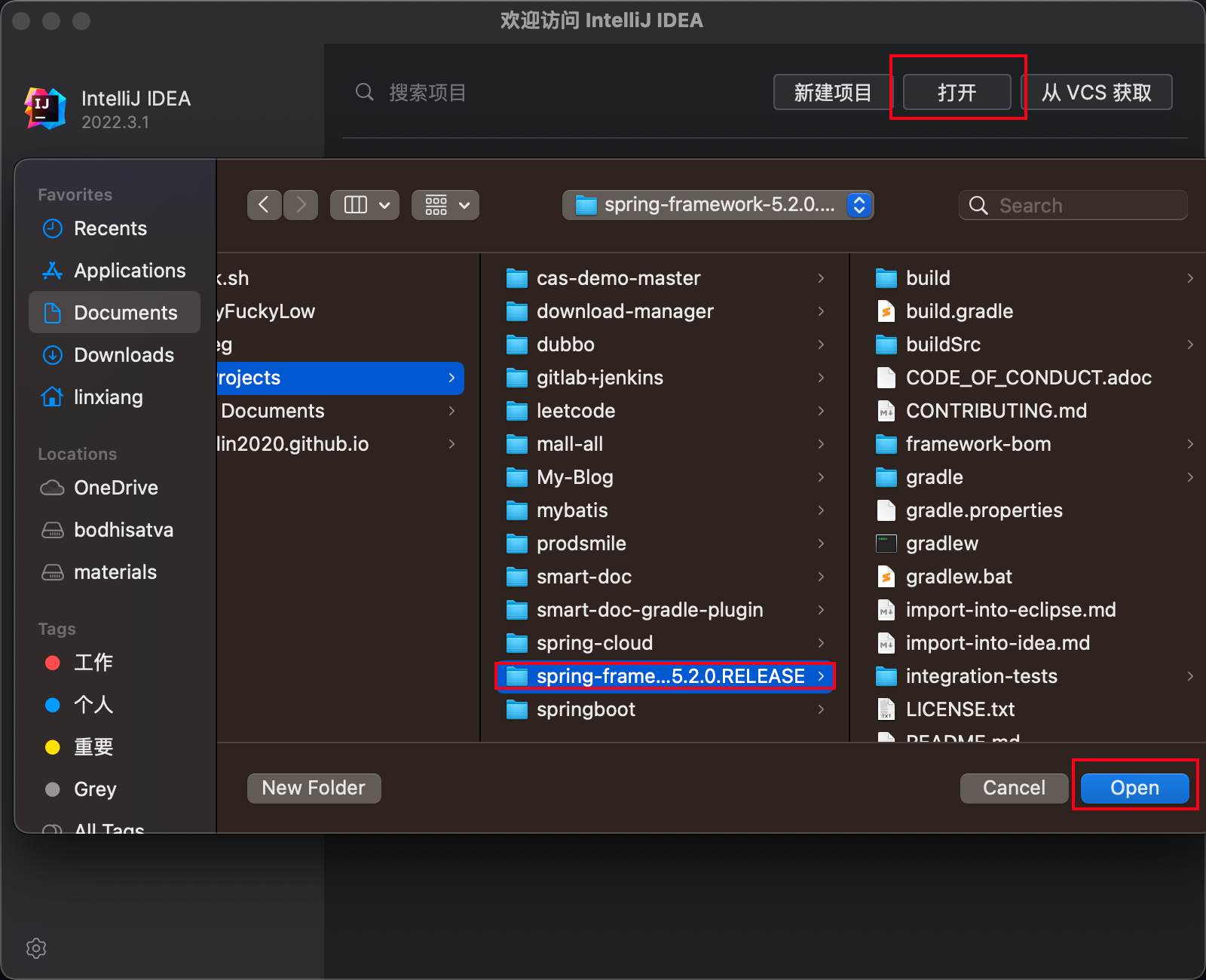Select the yellow 重要 tag
The width and height of the screenshot is (1206, 980).
[x=115, y=747]
